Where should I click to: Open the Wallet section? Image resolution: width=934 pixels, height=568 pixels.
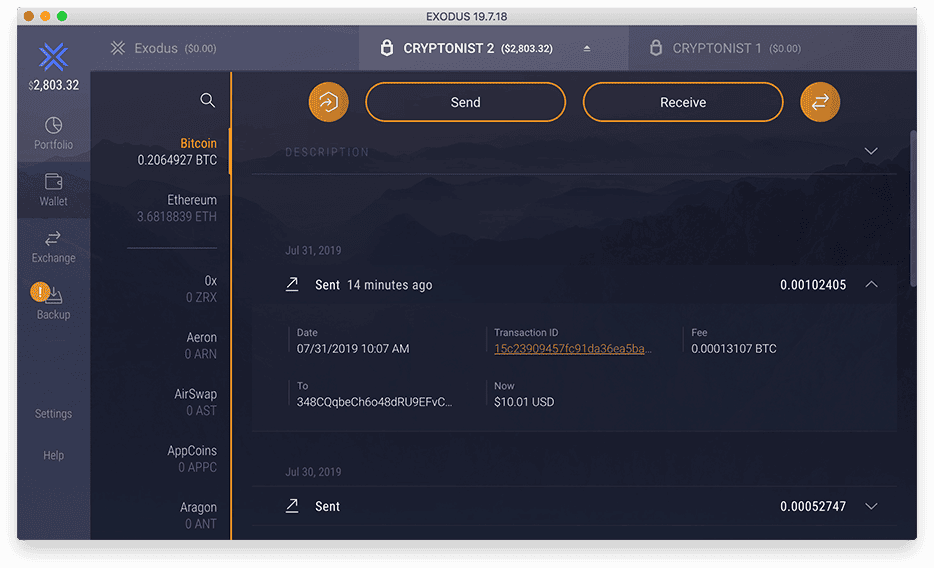click(x=54, y=190)
